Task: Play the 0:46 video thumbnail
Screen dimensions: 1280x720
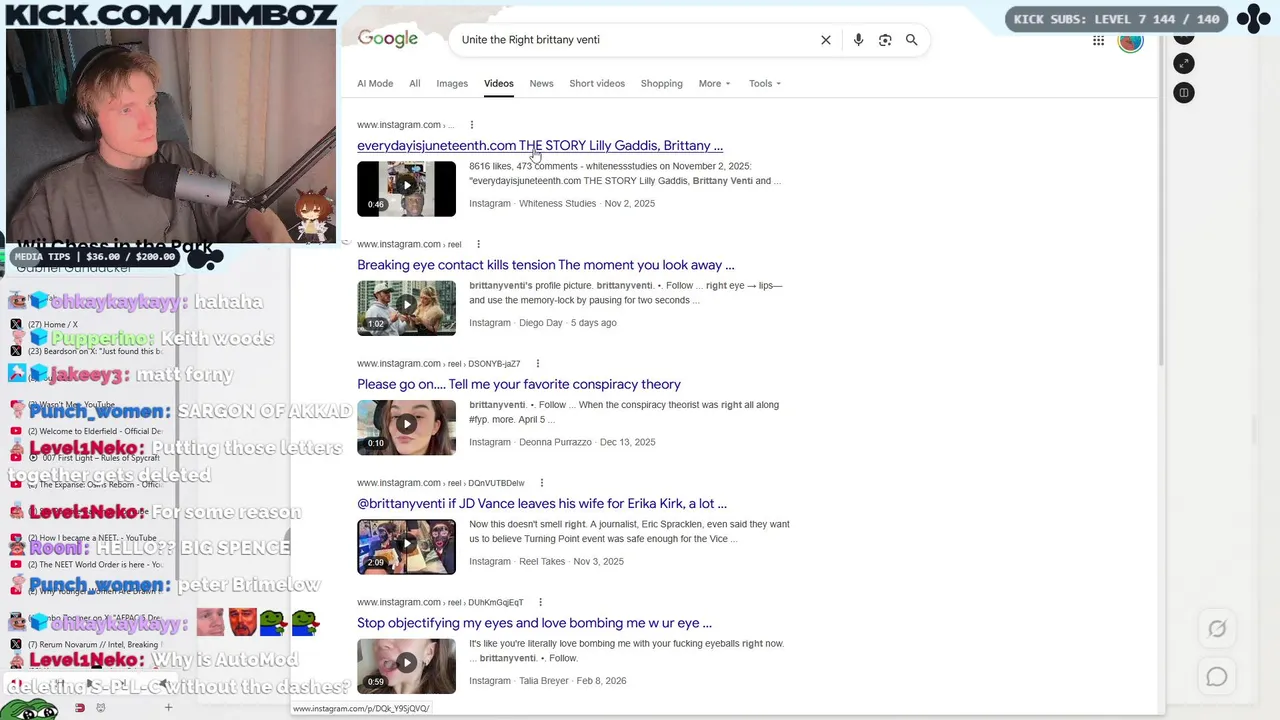Action: (x=406, y=188)
